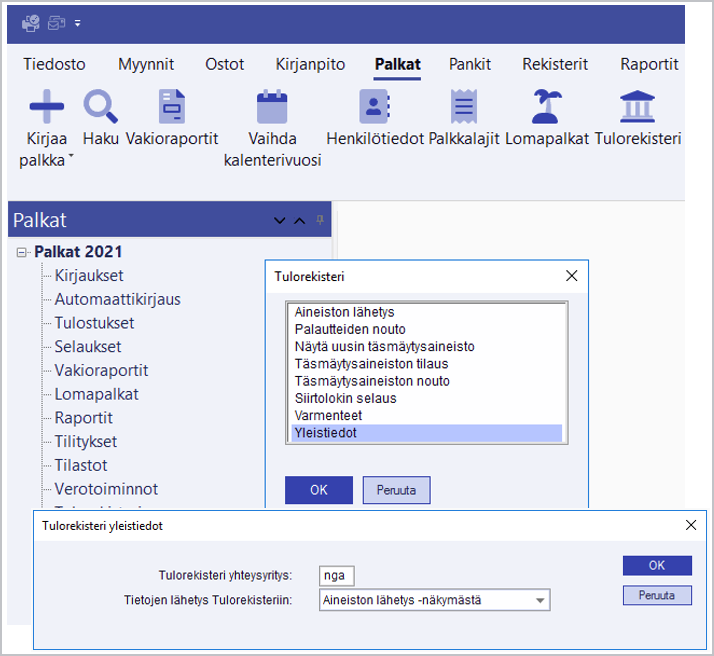Click the Palkat panel up chevron

click(x=299, y=221)
